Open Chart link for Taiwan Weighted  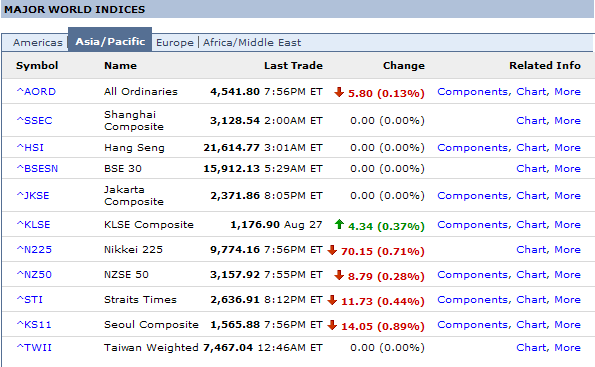[532, 347]
